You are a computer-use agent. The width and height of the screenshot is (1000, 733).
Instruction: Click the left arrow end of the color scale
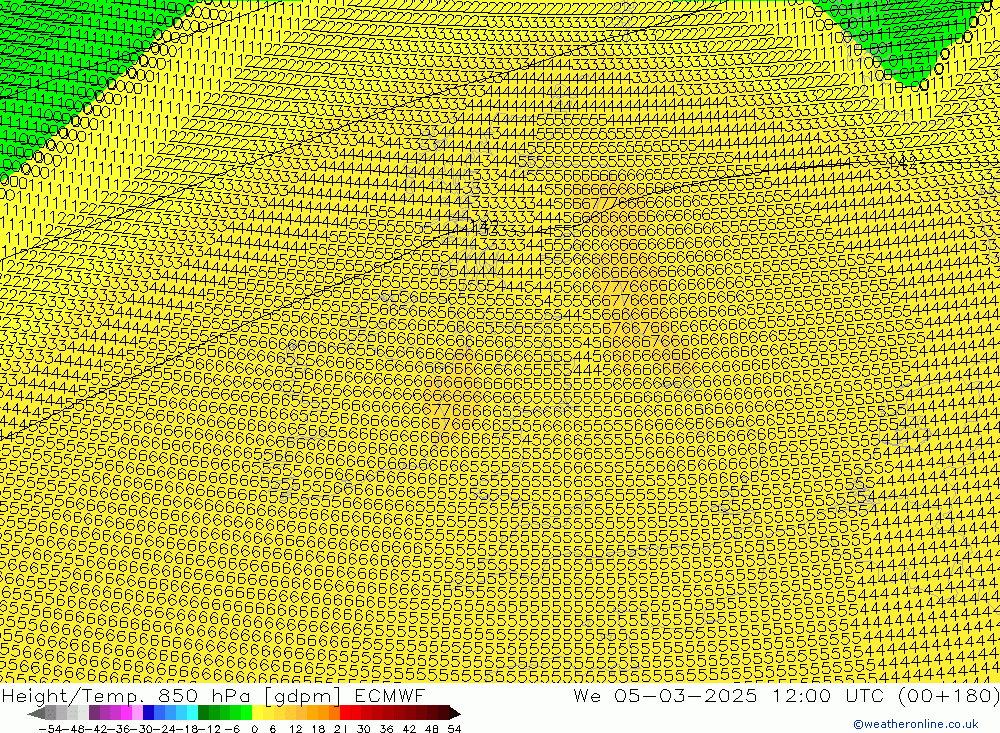36,713
